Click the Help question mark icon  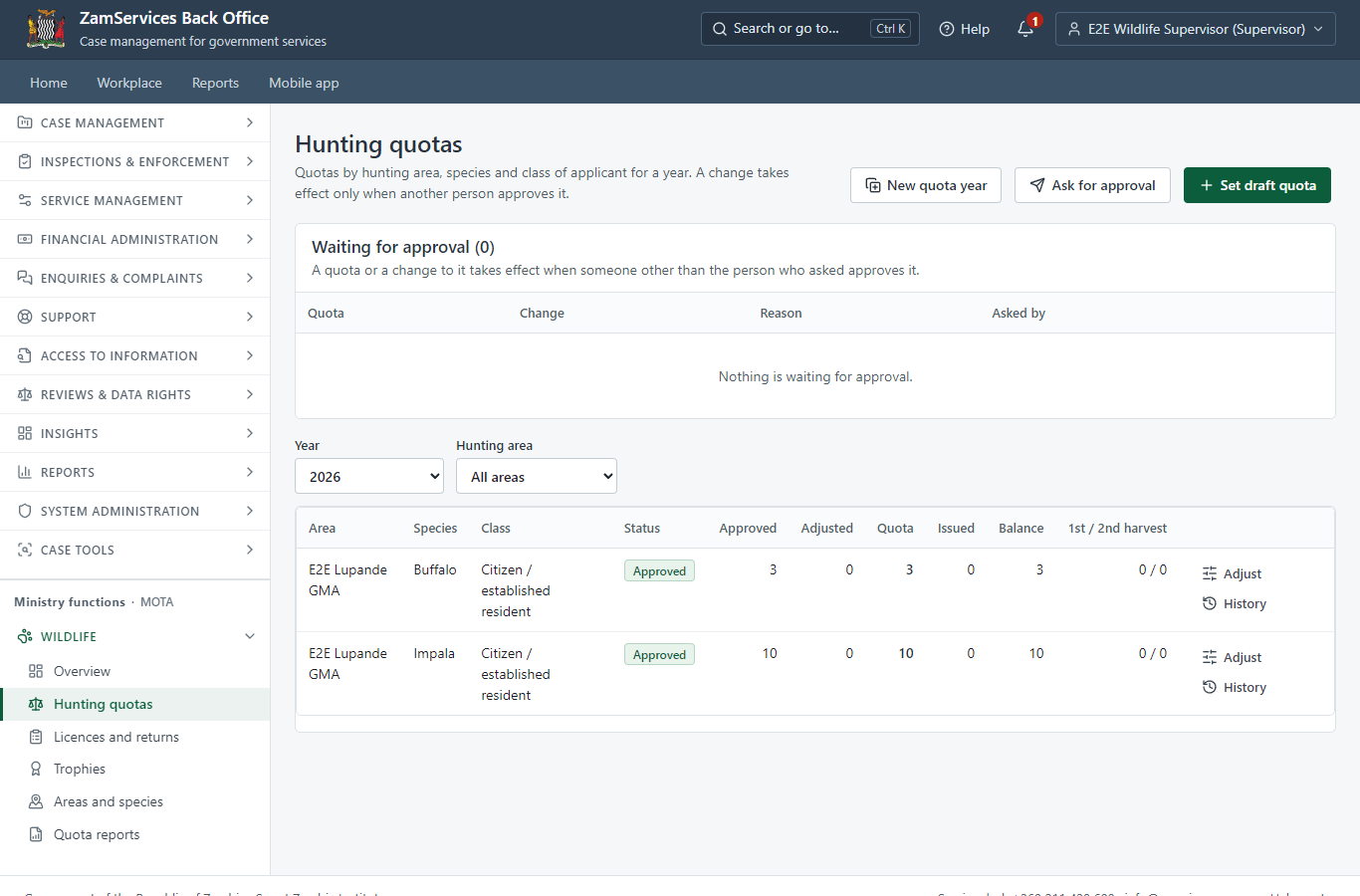(947, 29)
